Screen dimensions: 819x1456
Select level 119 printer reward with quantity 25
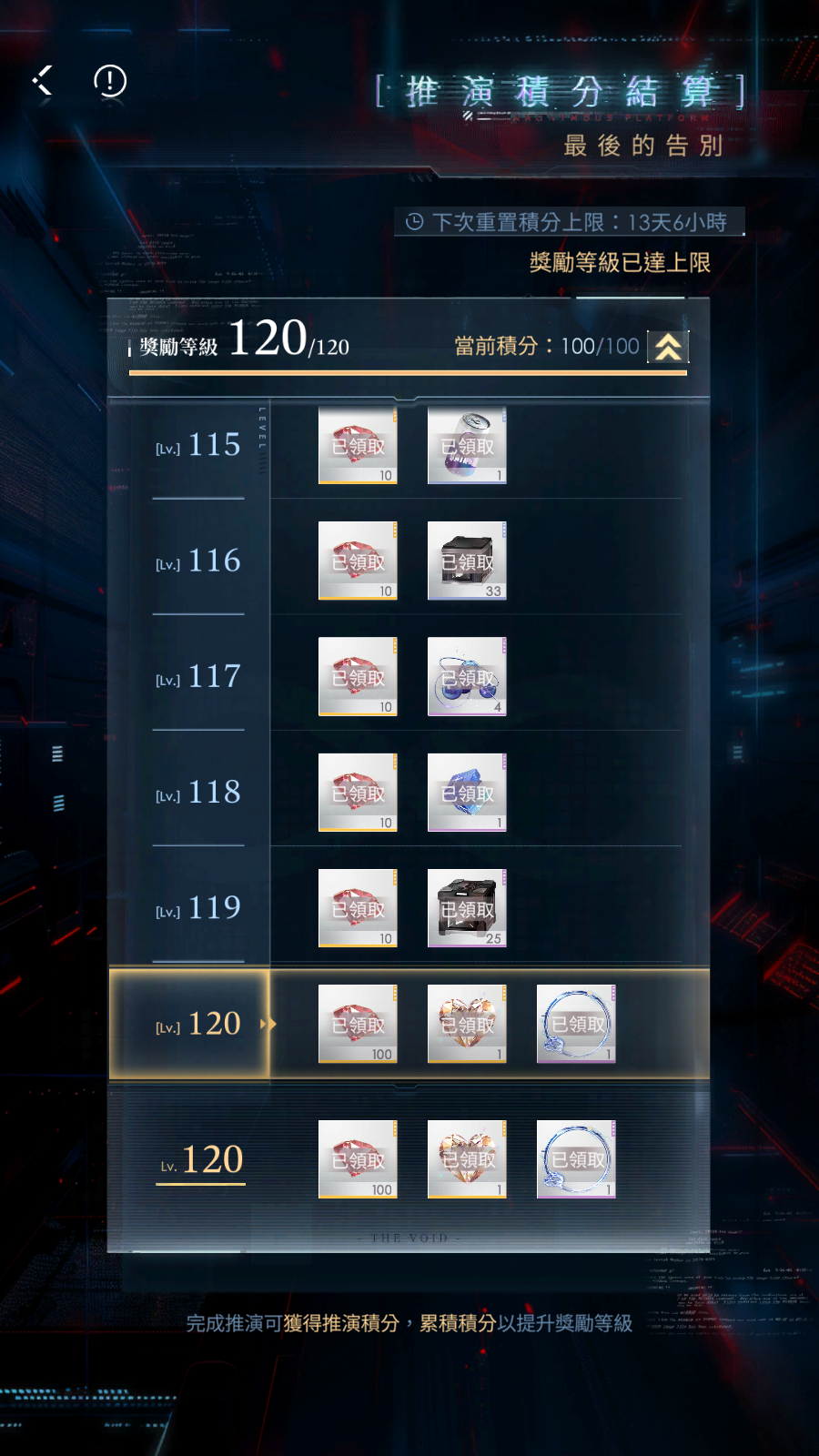[x=467, y=908]
